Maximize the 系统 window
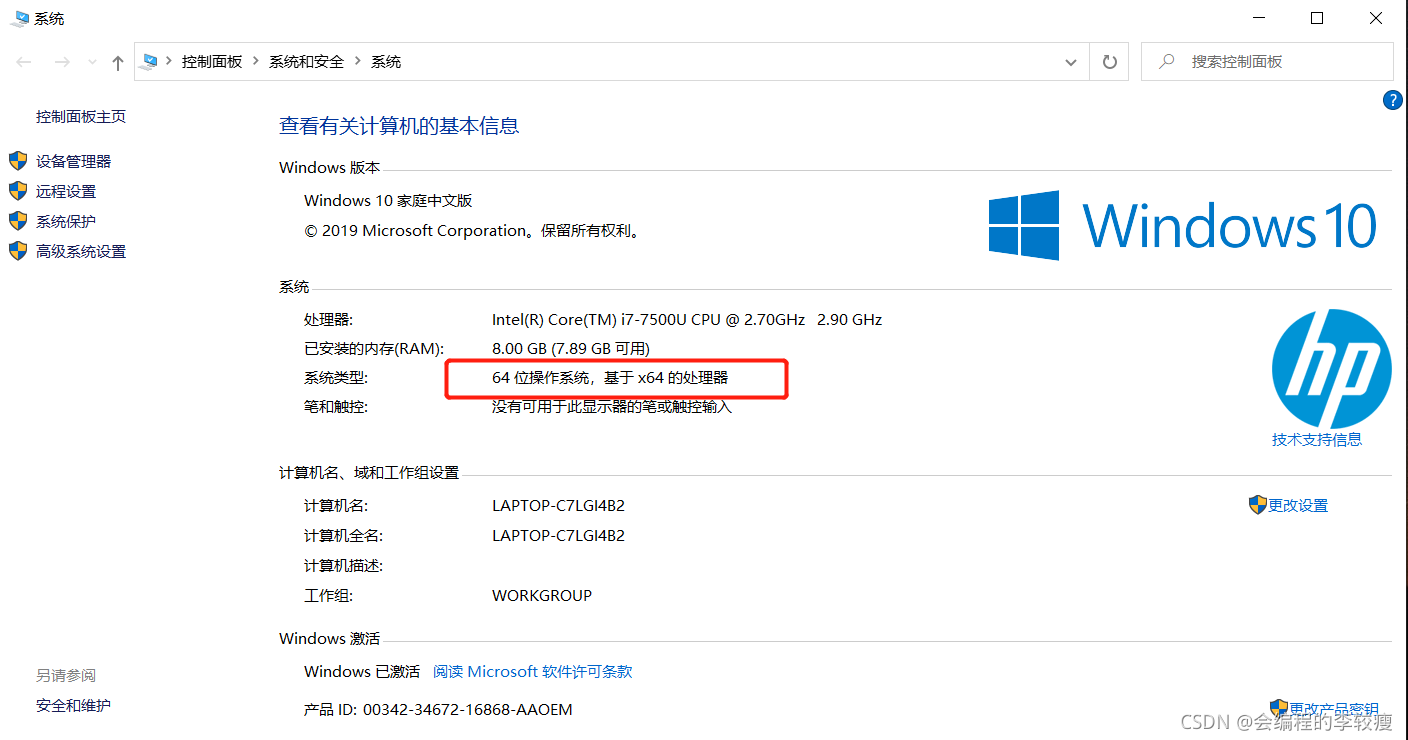The width and height of the screenshot is (1408, 740). [x=1317, y=18]
